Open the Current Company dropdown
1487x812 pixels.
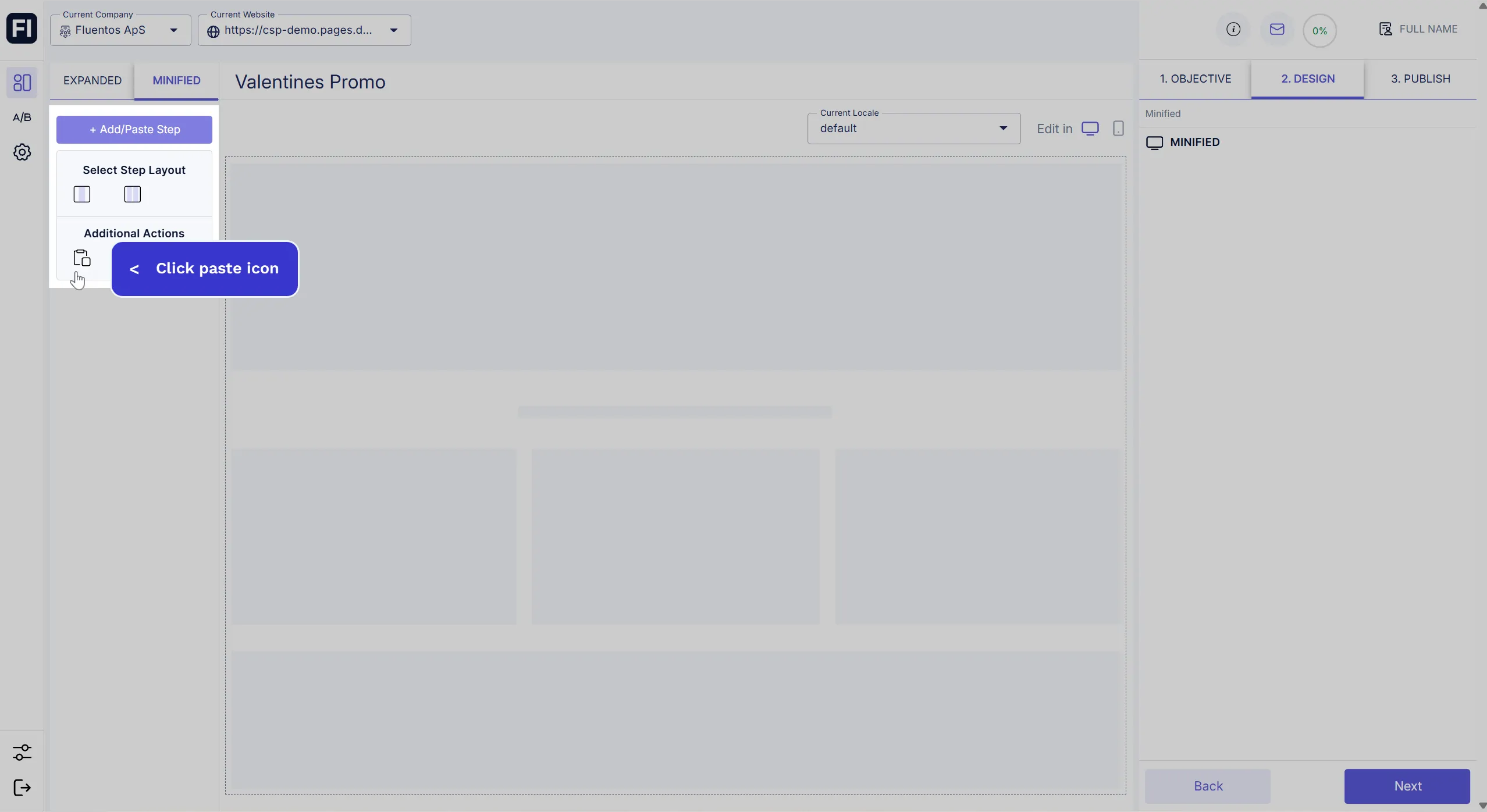click(x=120, y=30)
